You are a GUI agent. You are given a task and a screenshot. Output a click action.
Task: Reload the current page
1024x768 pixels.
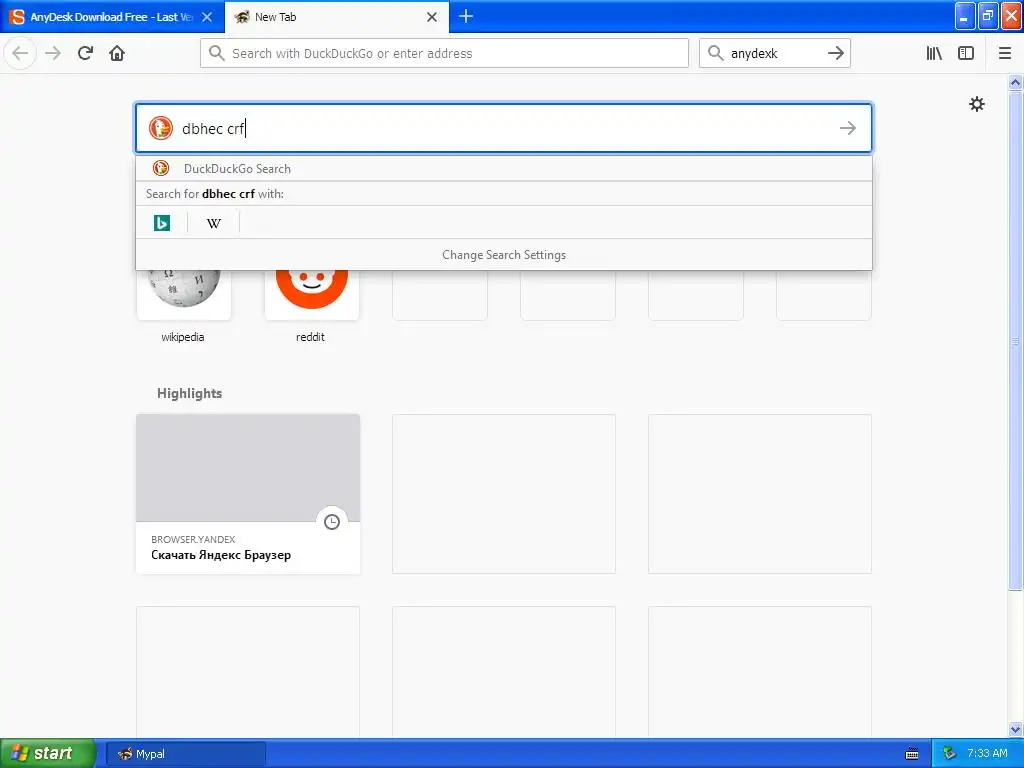pos(85,53)
